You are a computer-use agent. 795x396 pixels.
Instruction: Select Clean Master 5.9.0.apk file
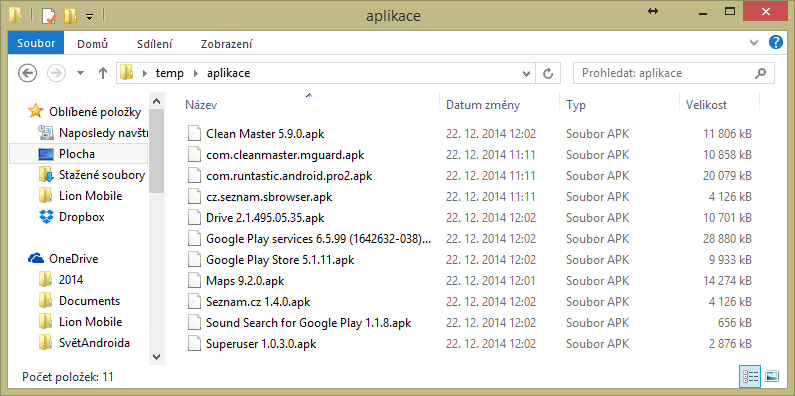click(x=265, y=134)
